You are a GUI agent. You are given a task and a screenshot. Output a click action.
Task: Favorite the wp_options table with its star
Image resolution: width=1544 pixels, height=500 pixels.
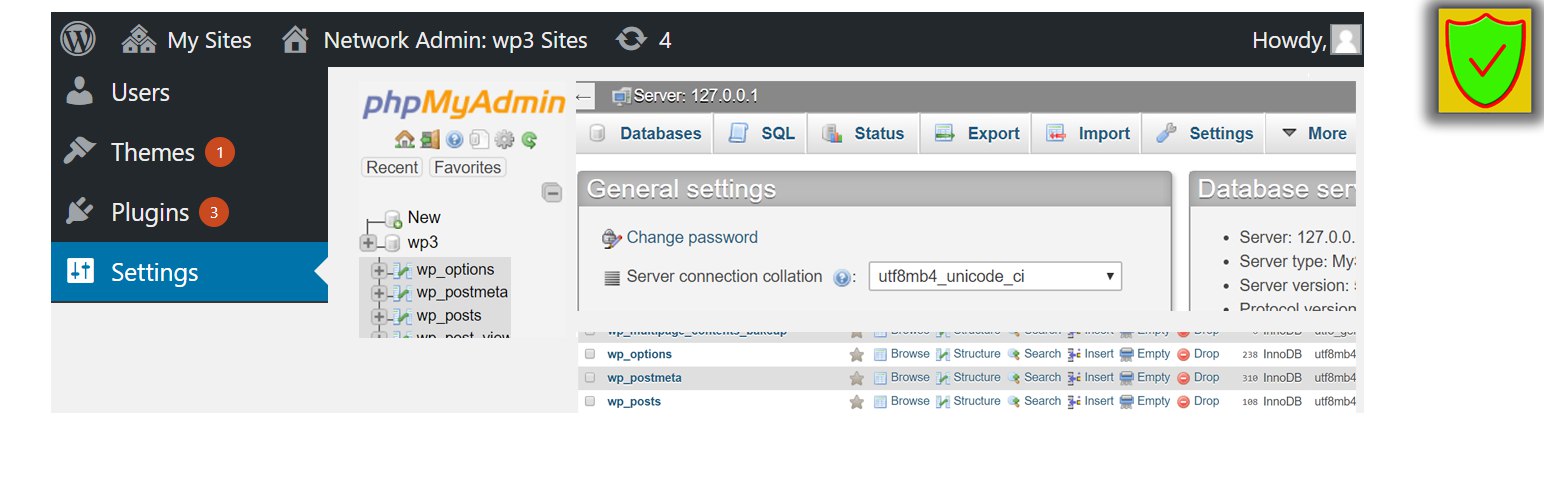click(856, 355)
